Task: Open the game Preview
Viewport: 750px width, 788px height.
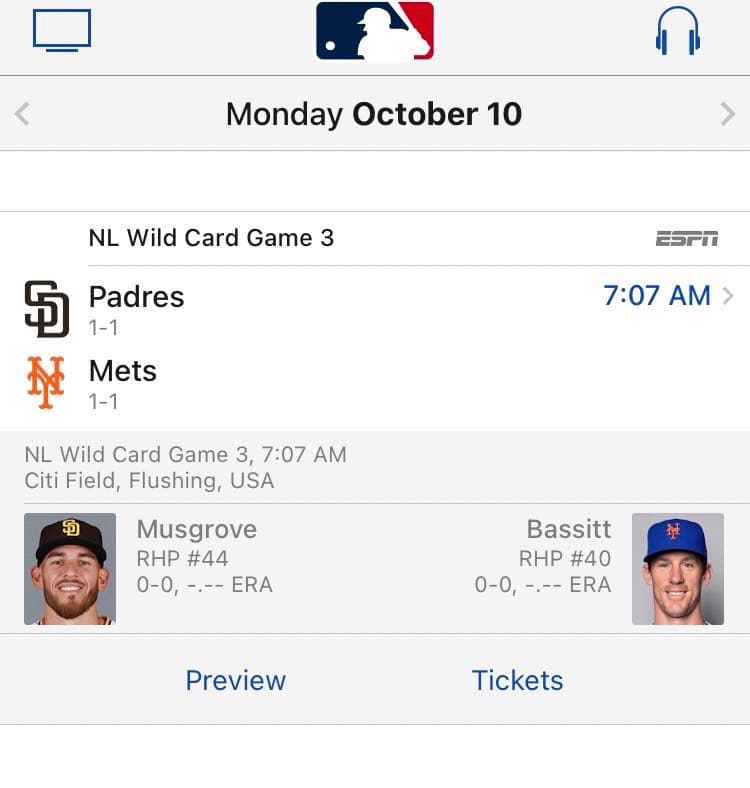Action: [x=236, y=680]
